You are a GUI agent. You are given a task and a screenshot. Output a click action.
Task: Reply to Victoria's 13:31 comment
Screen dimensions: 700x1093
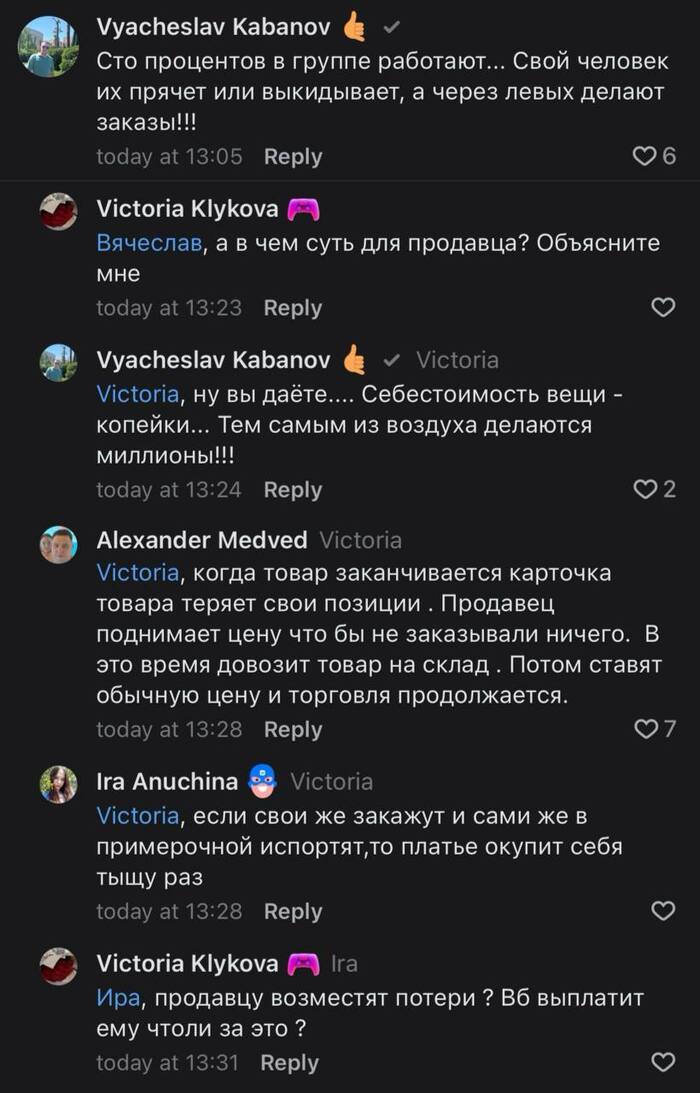click(290, 1063)
